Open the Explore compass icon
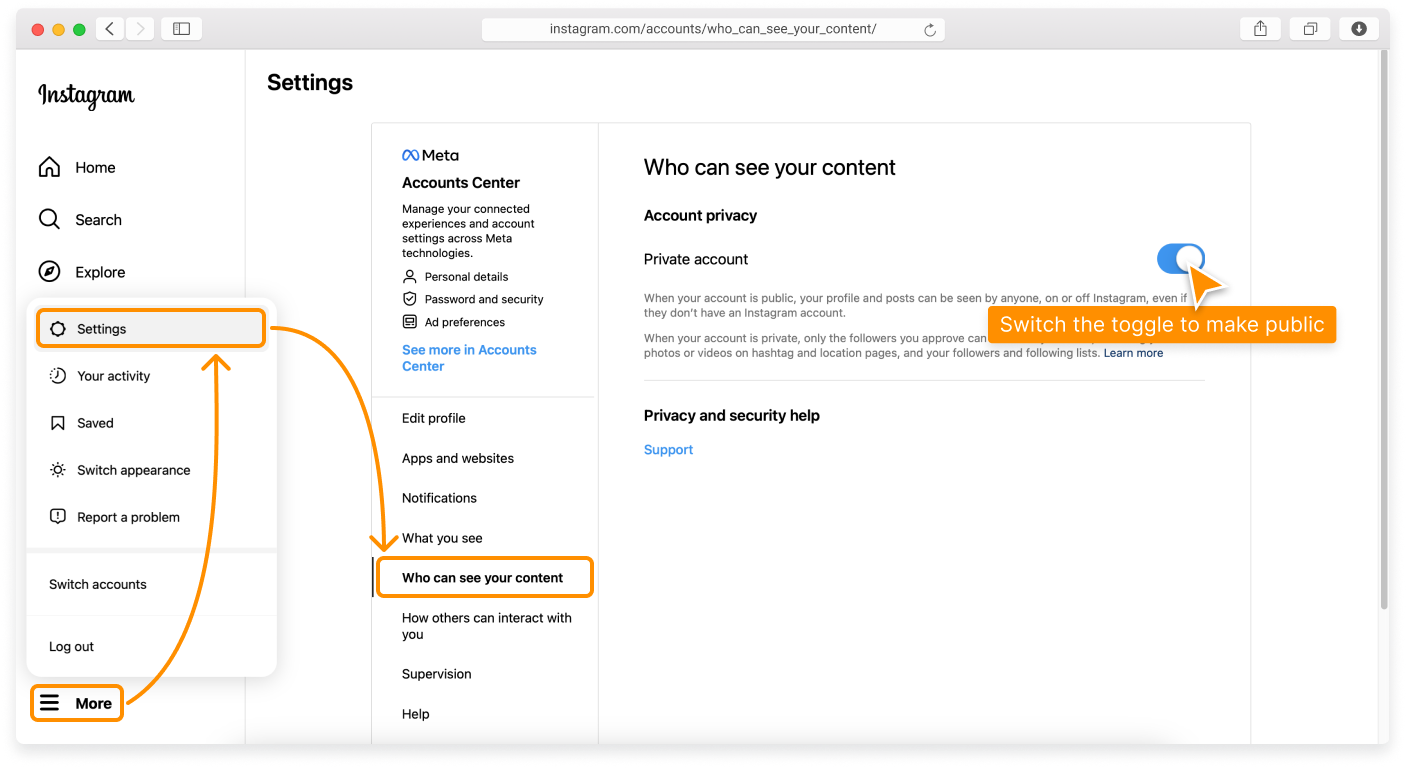The image size is (1406, 768). [x=48, y=271]
